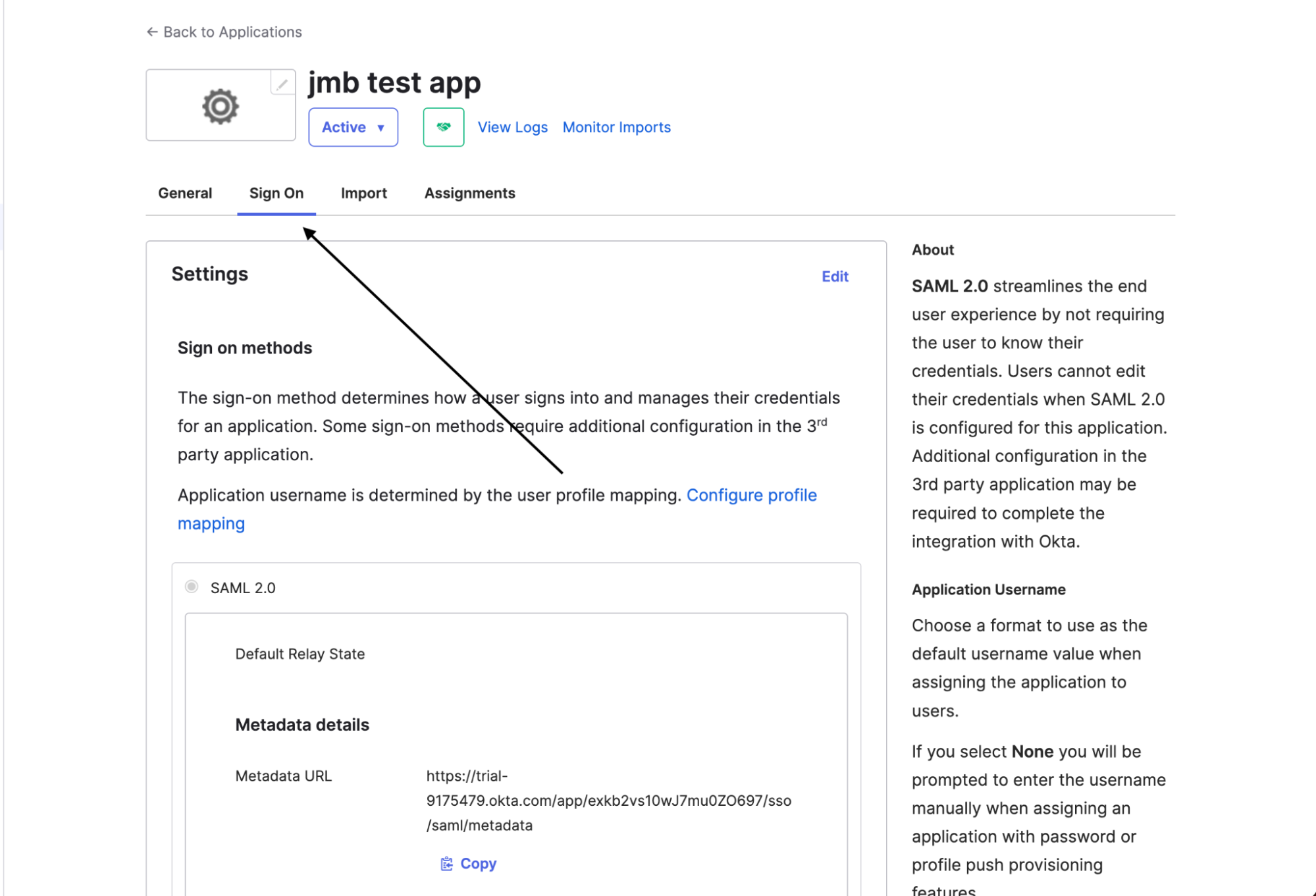Click Copy under Metadata URL
Screen dimensions: 1316x896
tap(479, 864)
